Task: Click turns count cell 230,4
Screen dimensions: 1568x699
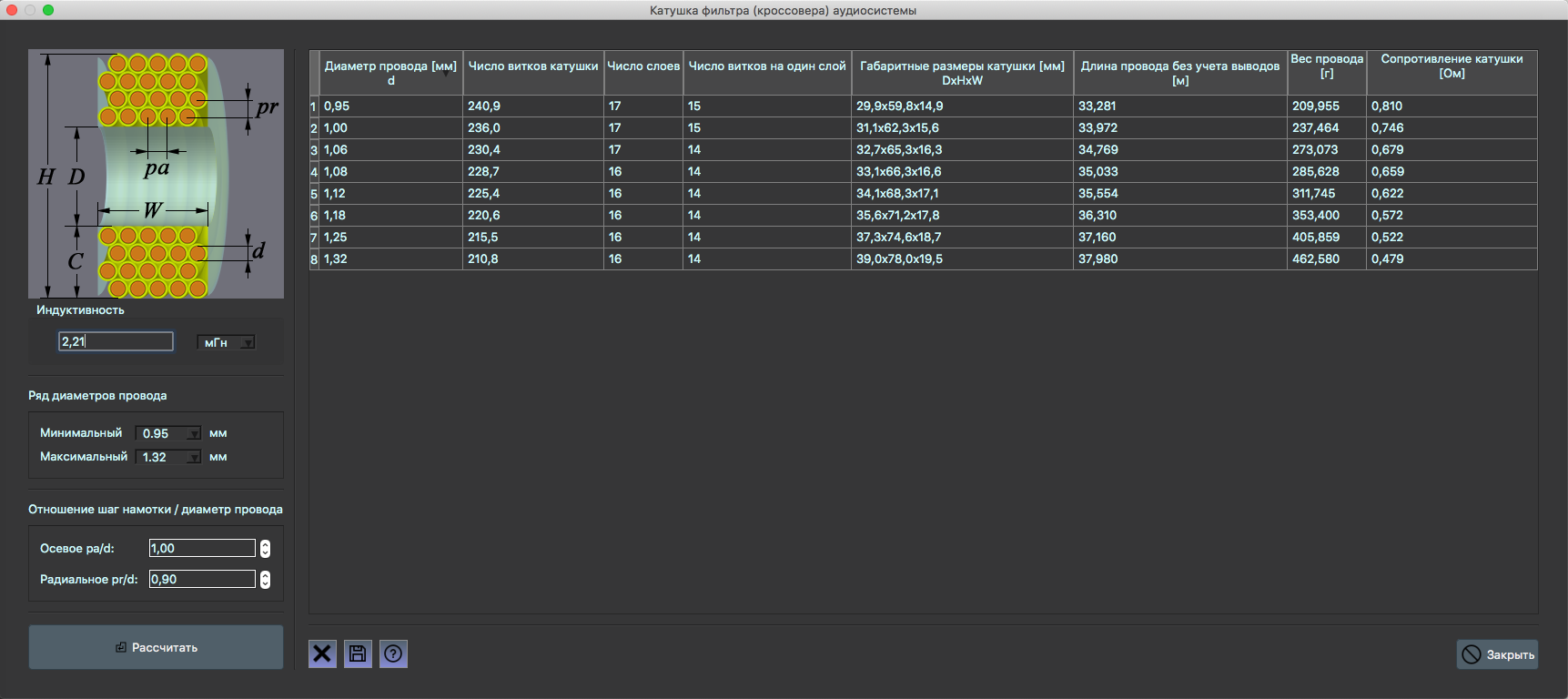Action: 534,150
